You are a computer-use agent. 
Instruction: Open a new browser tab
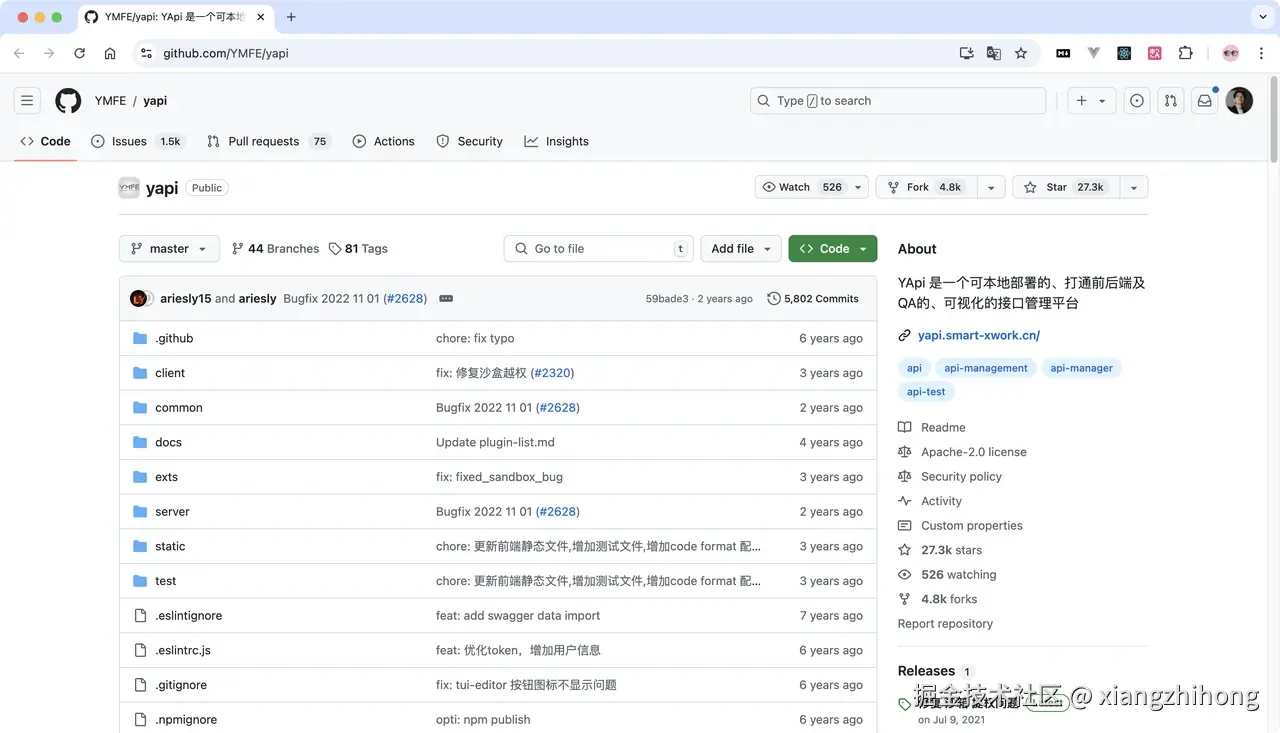point(291,17)
